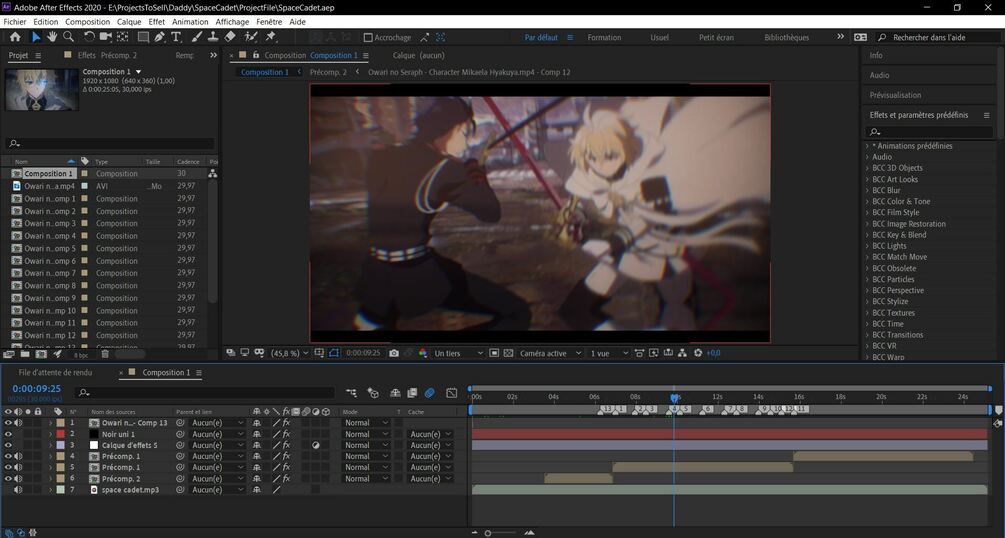
Task: Switch to the Précomp. 2 viewer tab
Action: pos(328,72)
